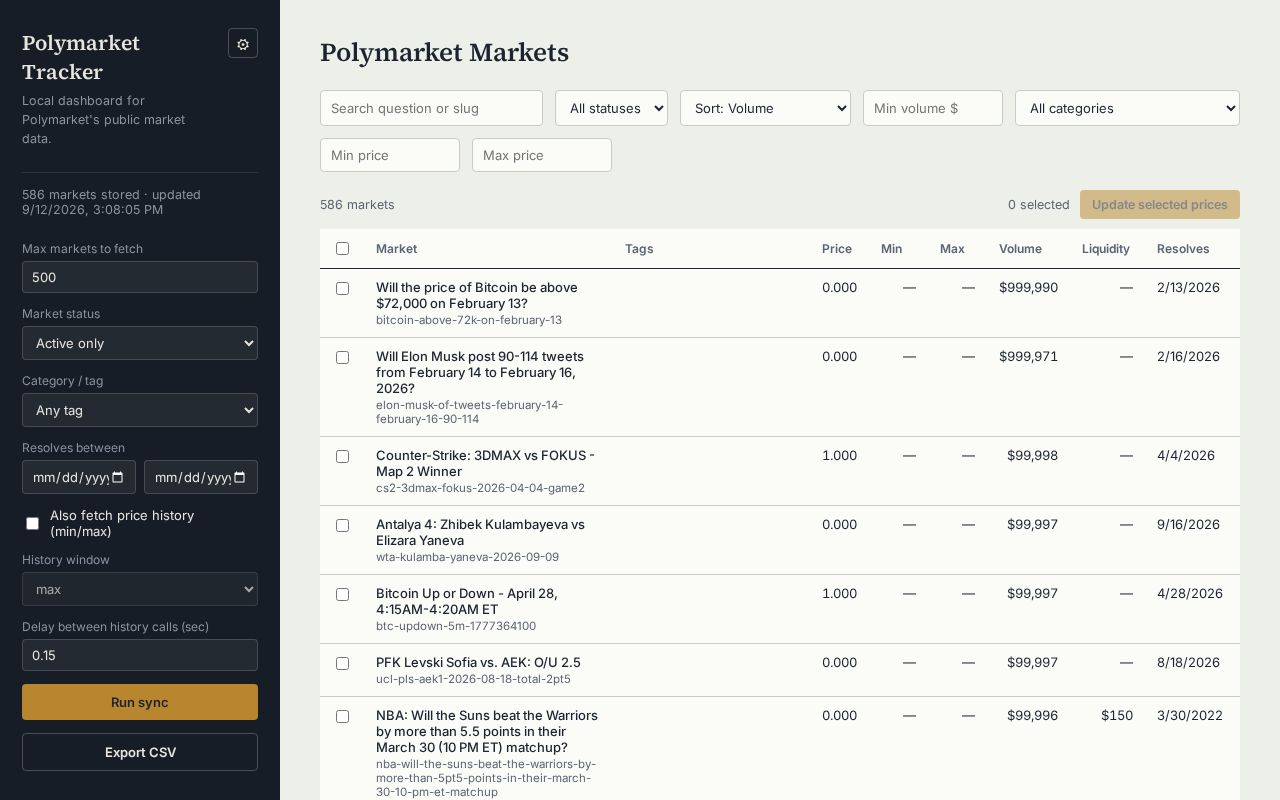
Task: Open calendar picker on first resolves date
Action: click(118, 477)
